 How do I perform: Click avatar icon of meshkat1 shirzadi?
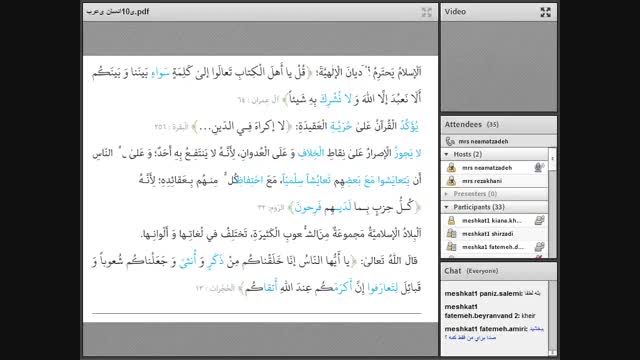coord(451,233)
